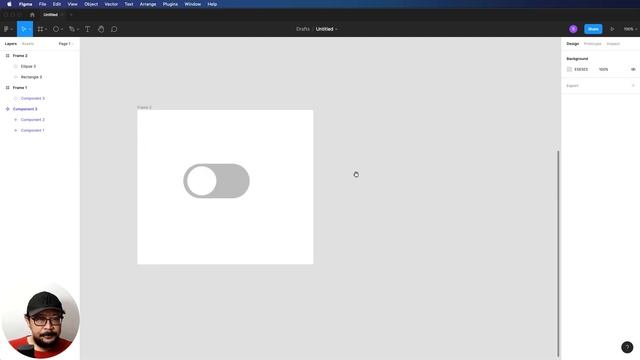Open the 100% zoom dropdown
The width and height of the screenshot is (640, 360).
pyautogui.click(x=630, y=29)
